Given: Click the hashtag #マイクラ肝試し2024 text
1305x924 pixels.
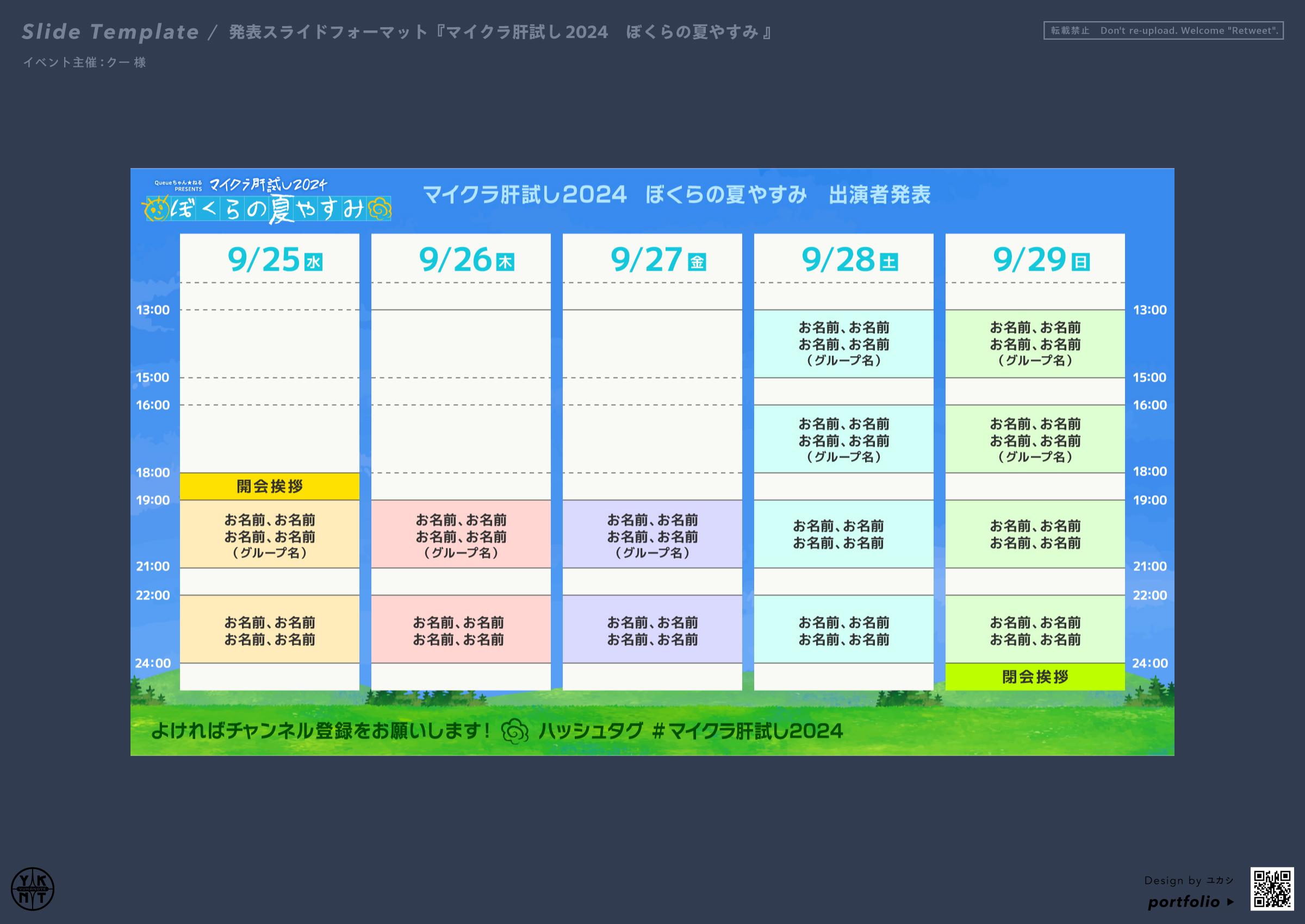Looking at the screenshot, I should coord(747,731).
